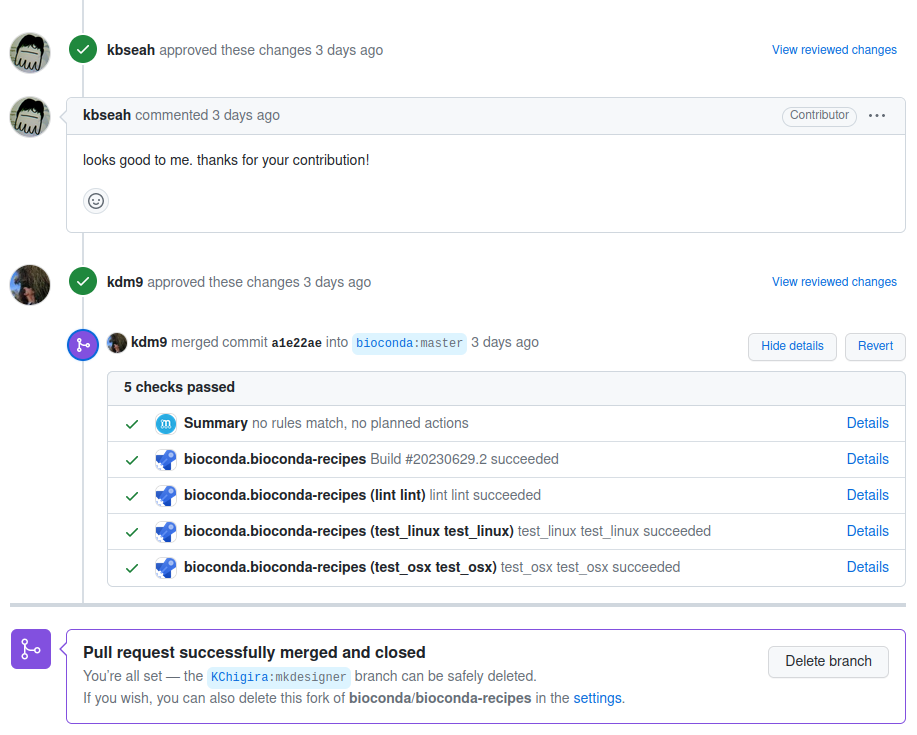Image resolution: width=917 pixels, height=735 pixels.
Task: Click the Azure icon for test_linux check
Action: coord(166,532)
